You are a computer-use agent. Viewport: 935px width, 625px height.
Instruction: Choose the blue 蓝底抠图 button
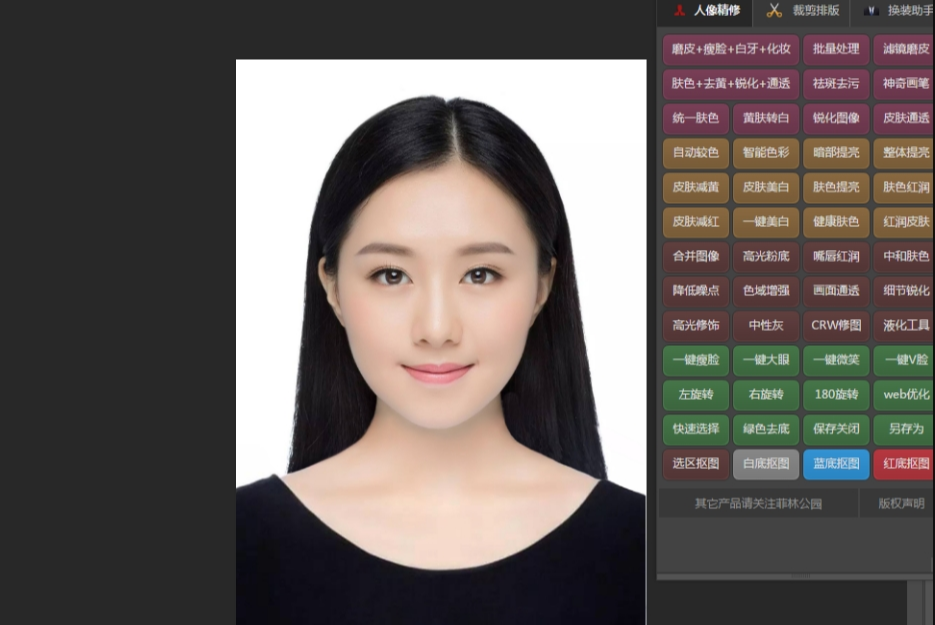pos(835,464)
